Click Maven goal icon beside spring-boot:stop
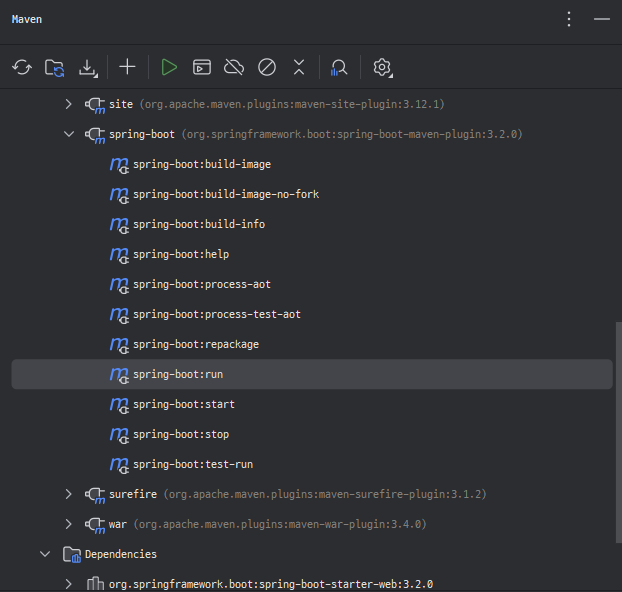This screenshot has height=592, width=622. tap(119, 436)
